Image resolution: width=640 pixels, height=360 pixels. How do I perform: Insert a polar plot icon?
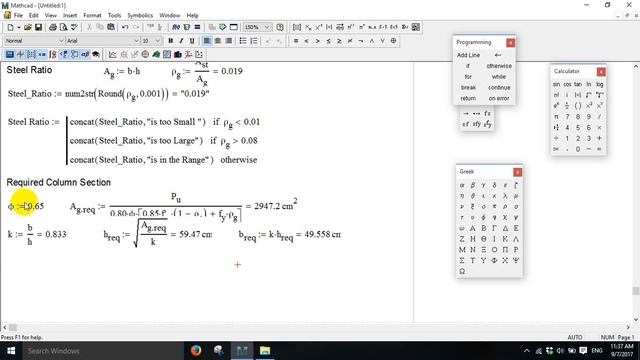(x=145, y=54)
